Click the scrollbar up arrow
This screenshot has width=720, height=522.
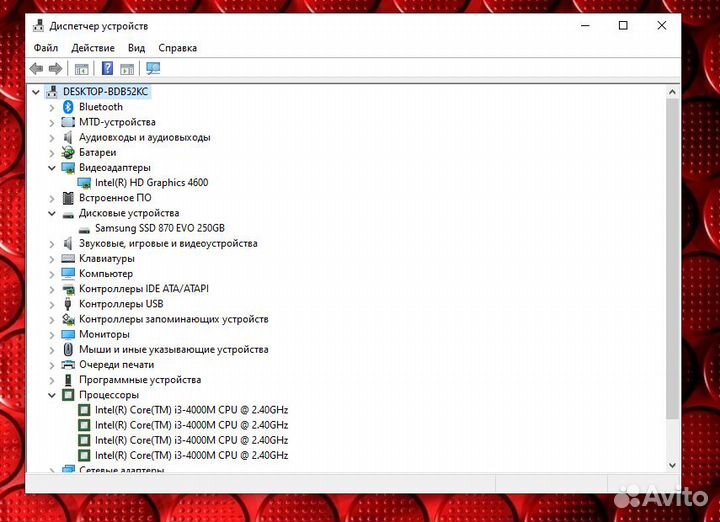[672, 92]
